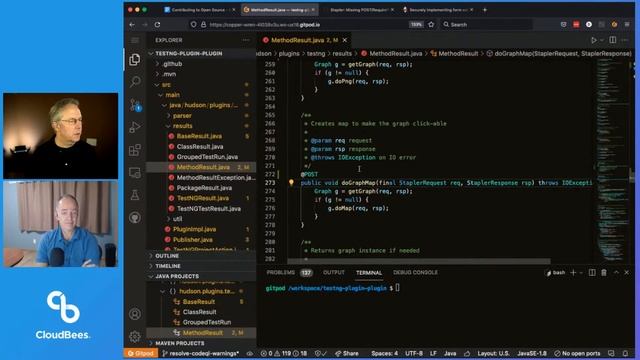Screen dimensions: 640x360
Task: Click the Explorer more actions ellipsis
Action: [246, 40]
